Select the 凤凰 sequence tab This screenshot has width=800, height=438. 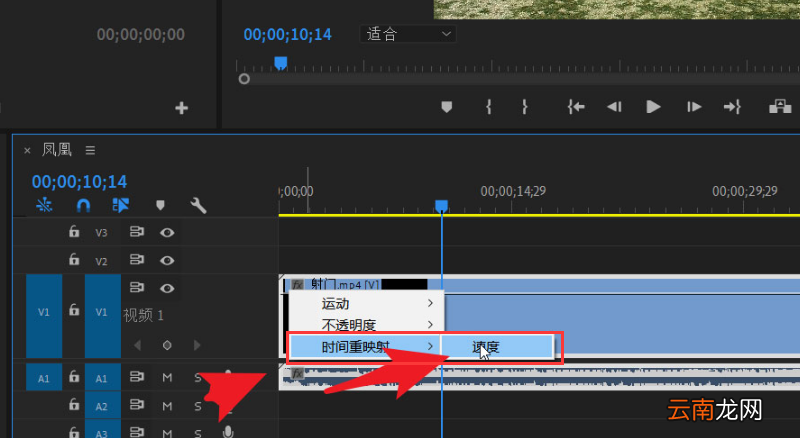coord(57,150)
